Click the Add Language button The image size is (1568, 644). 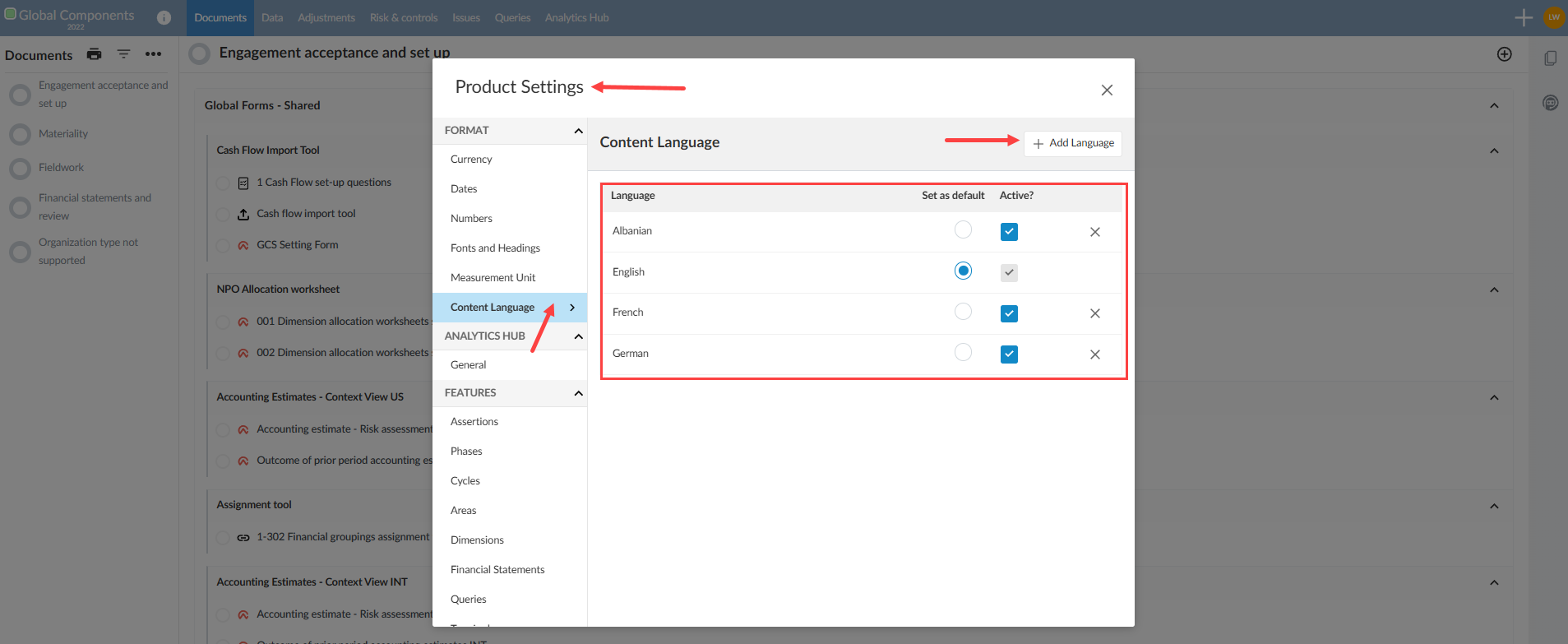click(1073, 143)
